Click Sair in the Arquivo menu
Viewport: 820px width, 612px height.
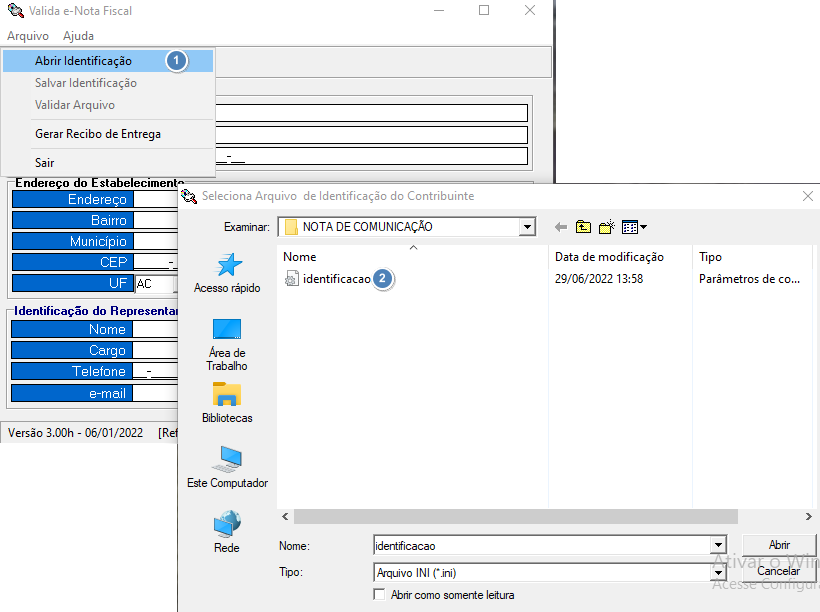pyautogui.click(x=108, y=163)
